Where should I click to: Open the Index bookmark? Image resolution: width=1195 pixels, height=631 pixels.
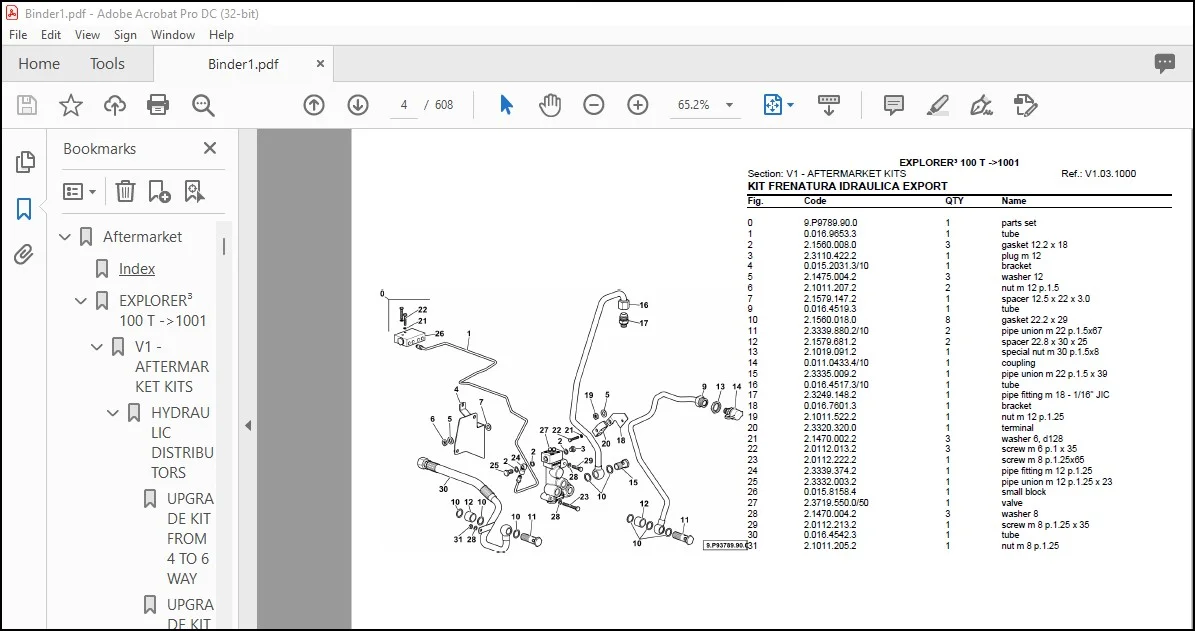pos(136,269)
